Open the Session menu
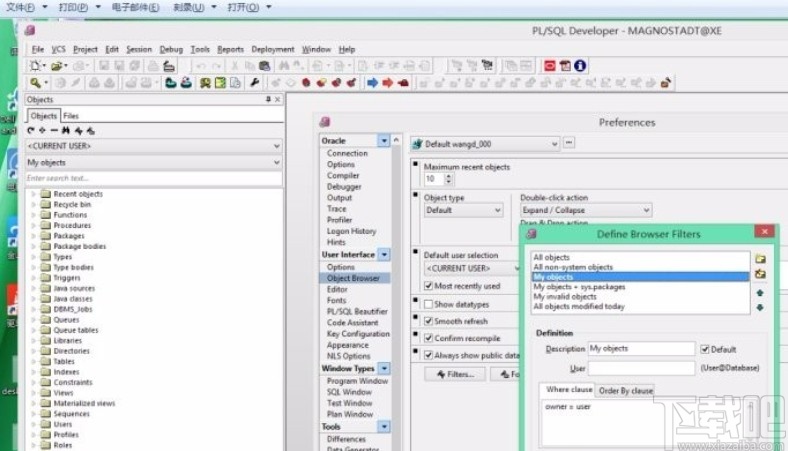This screenshot has height=451, width=788. click(139, 49)
